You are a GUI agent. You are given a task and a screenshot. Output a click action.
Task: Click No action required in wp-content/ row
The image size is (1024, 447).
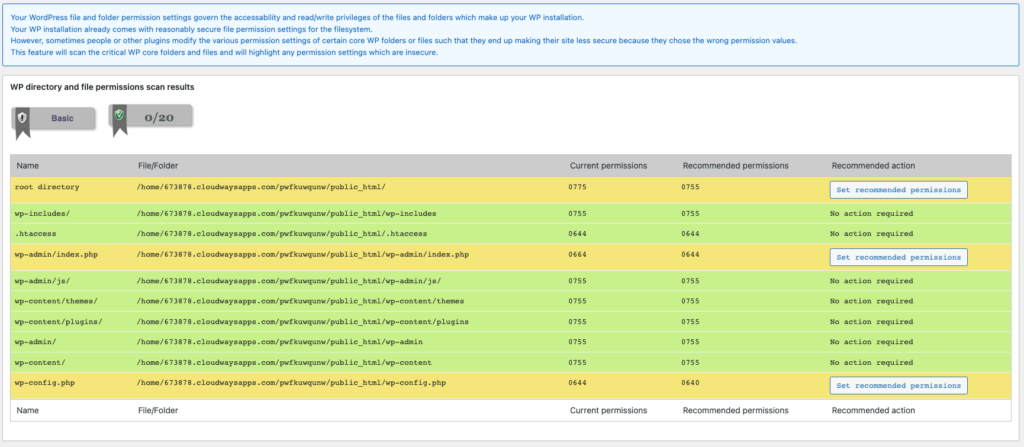pos(871,362)
